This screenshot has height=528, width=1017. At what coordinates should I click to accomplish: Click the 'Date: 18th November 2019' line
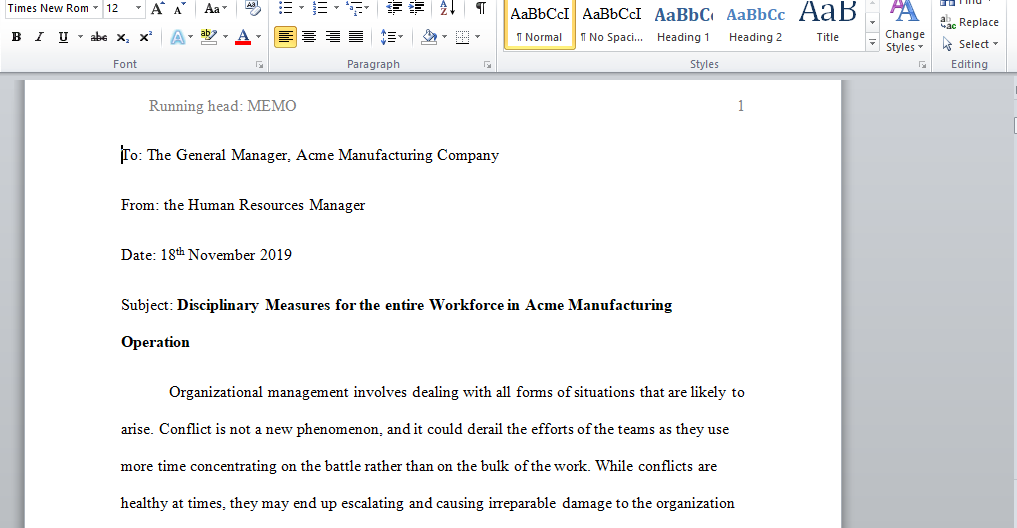[206, 254]
